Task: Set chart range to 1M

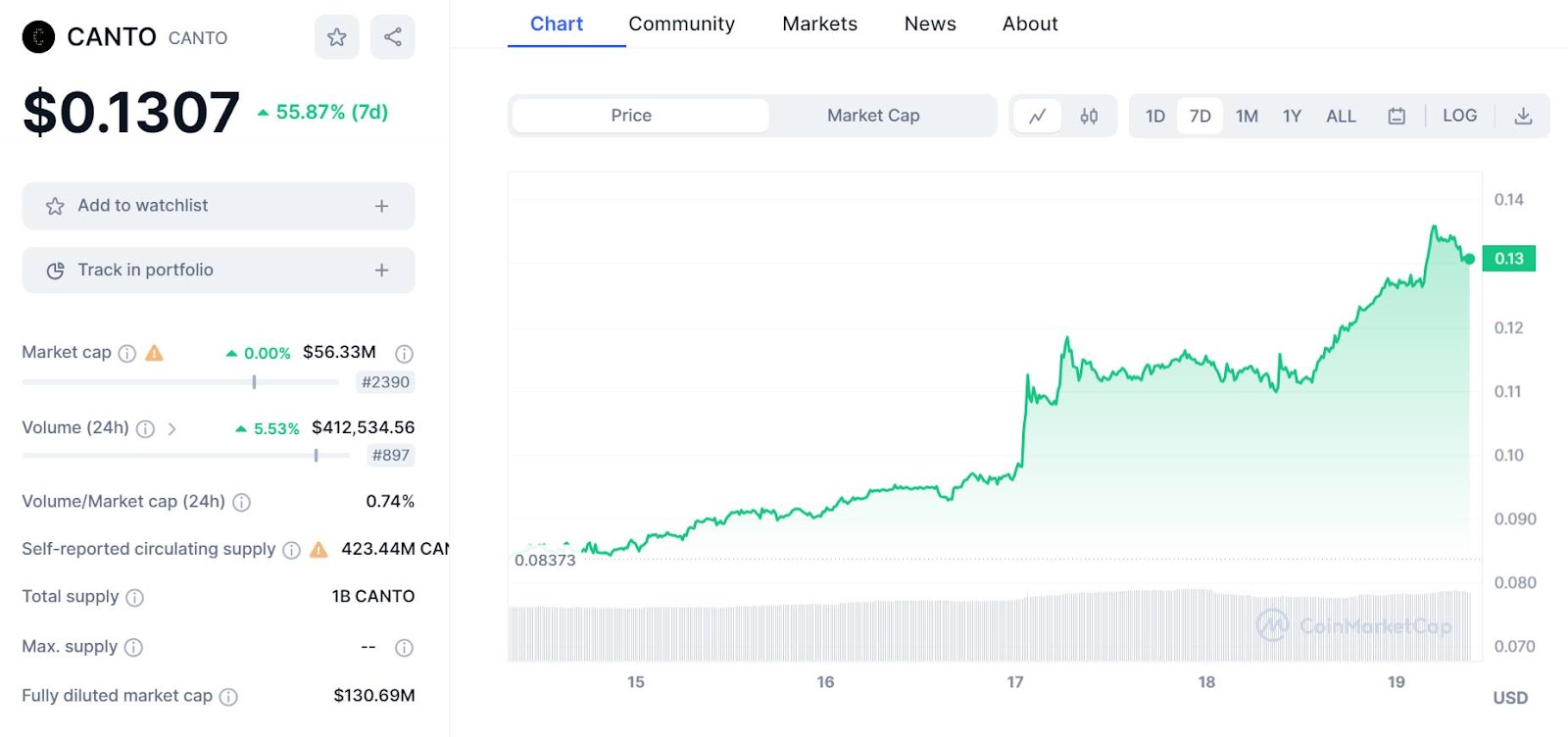Action: pyautogui.click(x=1247, y=116)
